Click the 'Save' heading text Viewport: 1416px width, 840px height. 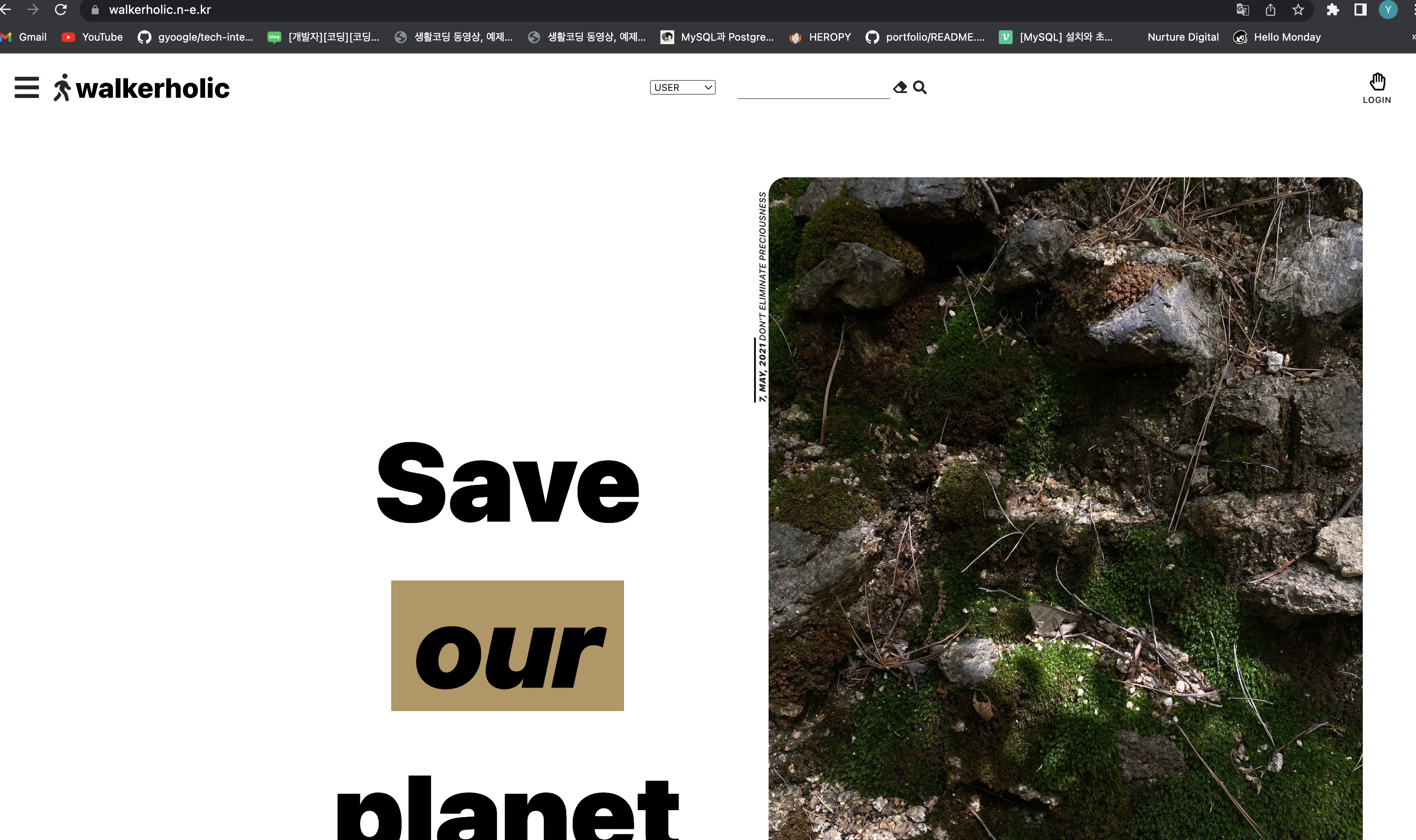[508, 482]
